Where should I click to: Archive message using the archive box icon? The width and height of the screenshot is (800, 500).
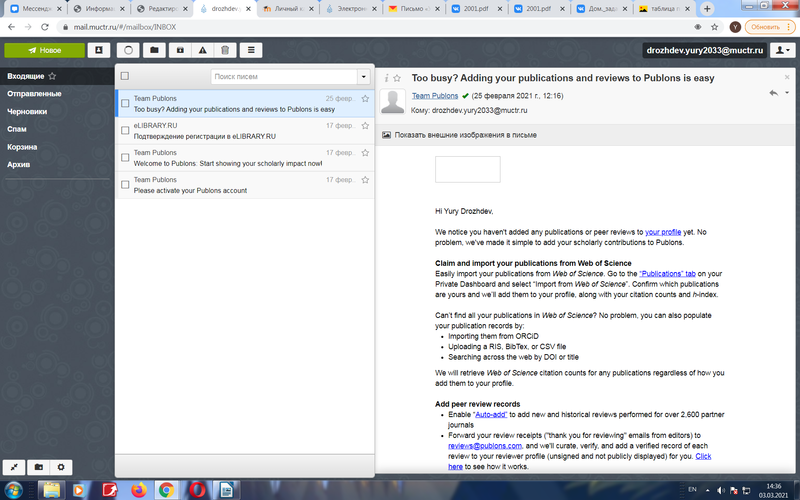click(179, 50)
